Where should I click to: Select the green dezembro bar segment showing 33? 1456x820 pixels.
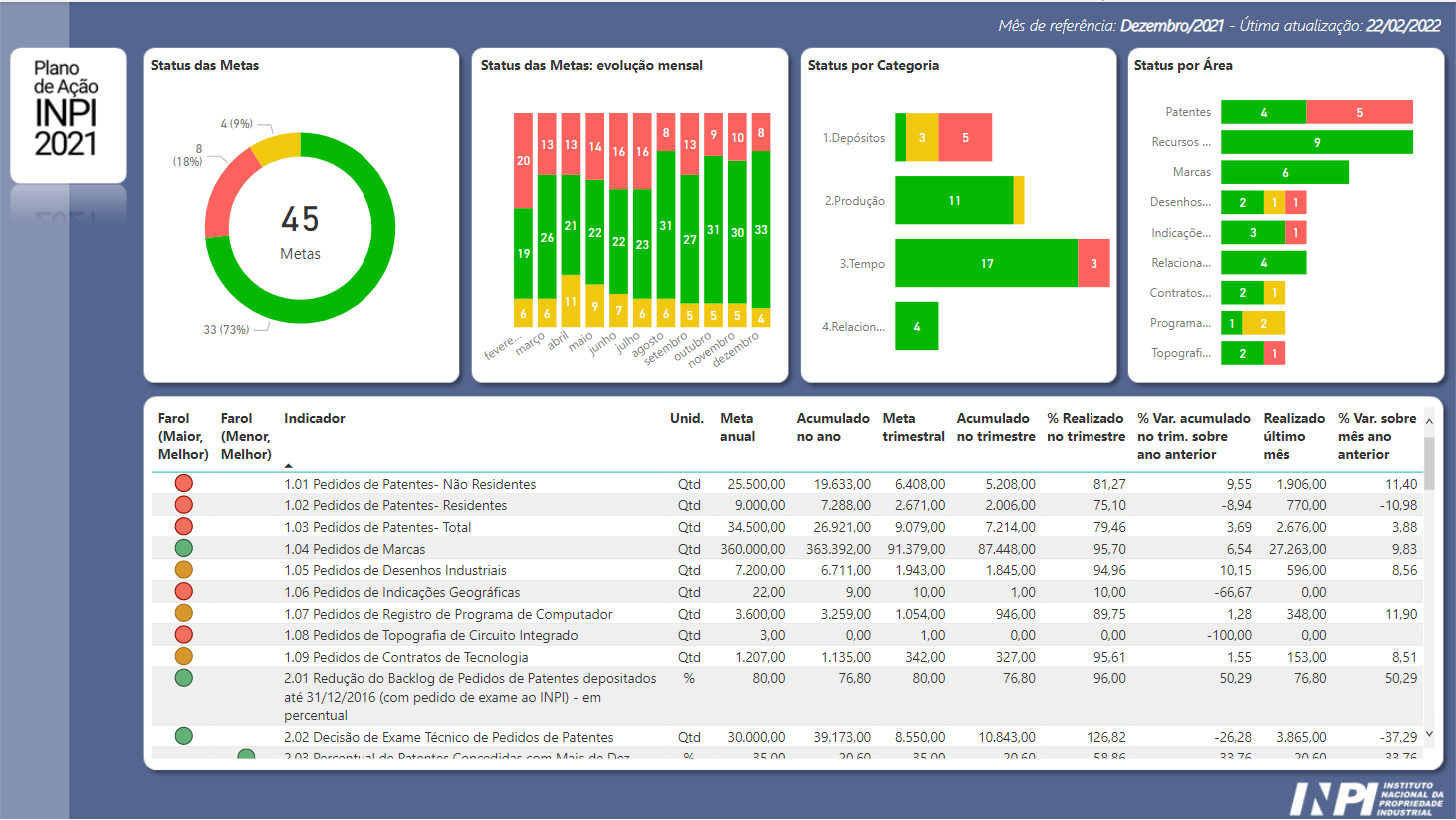(761, 230)
